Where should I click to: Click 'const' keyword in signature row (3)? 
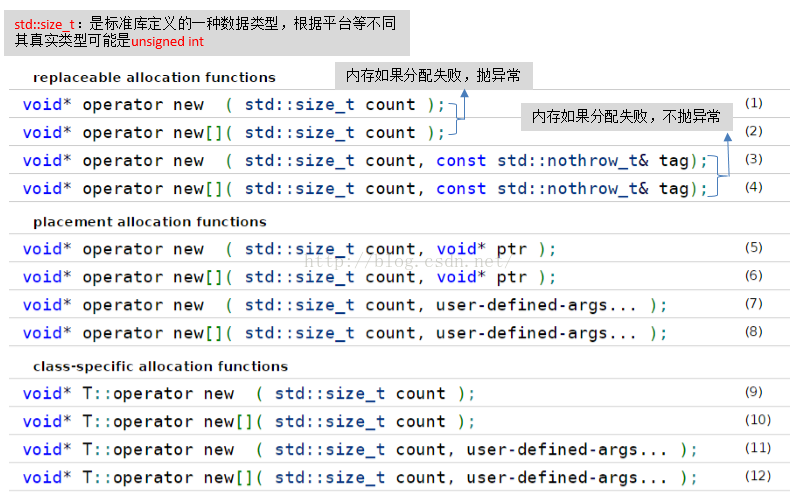461,161
